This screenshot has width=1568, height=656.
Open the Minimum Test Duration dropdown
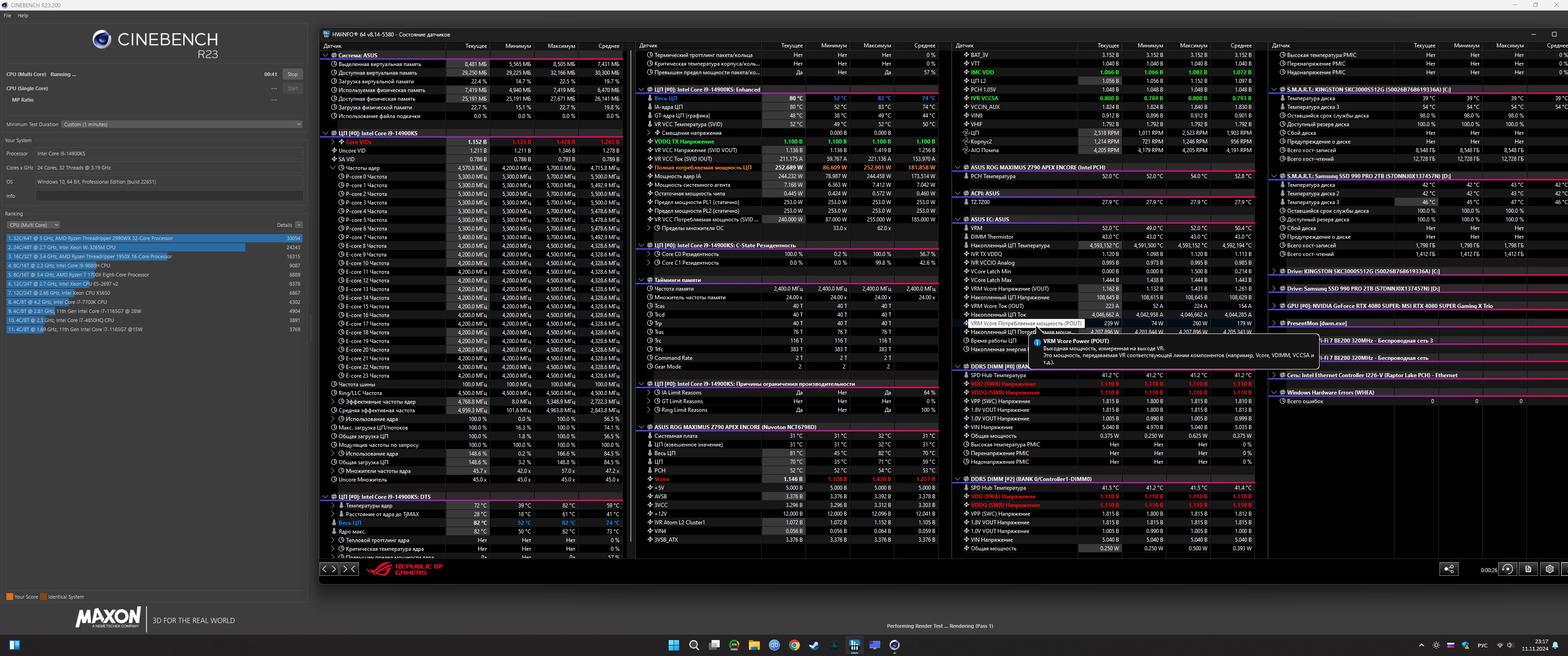click(x=181, y=124)
